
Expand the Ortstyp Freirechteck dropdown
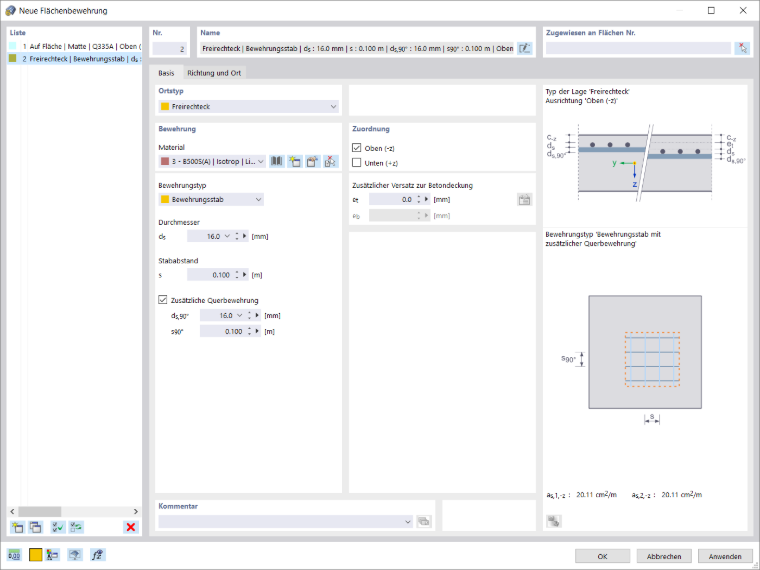[333, 107]
